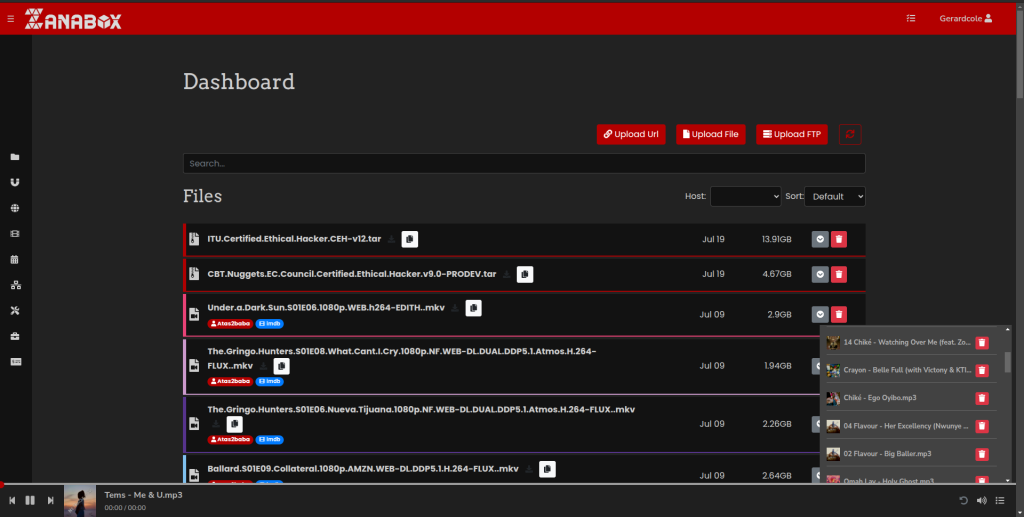Delete the Under.a.Dark.Sun file

point(839,315)
